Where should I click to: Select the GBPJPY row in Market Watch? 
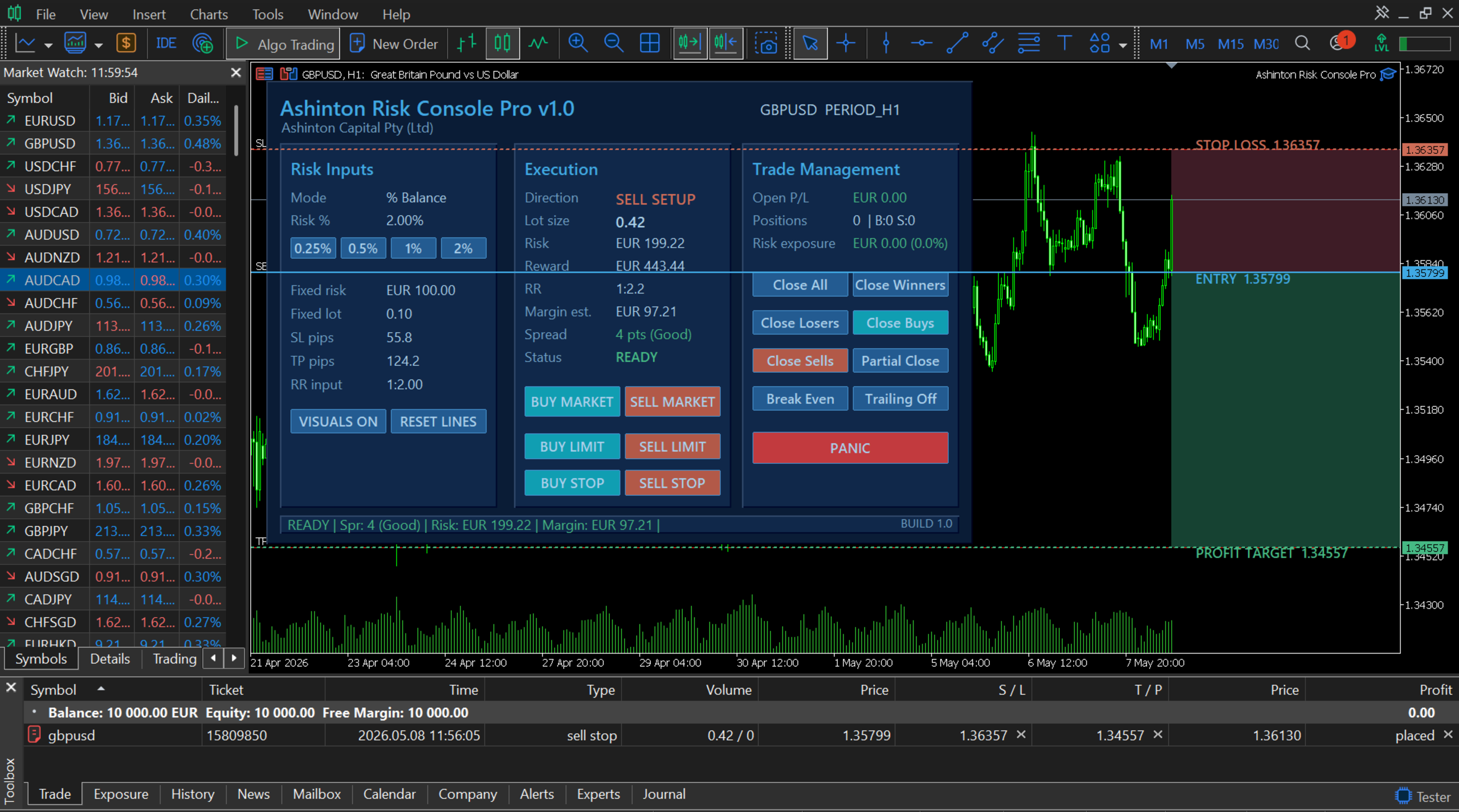(x=113, y=531)
